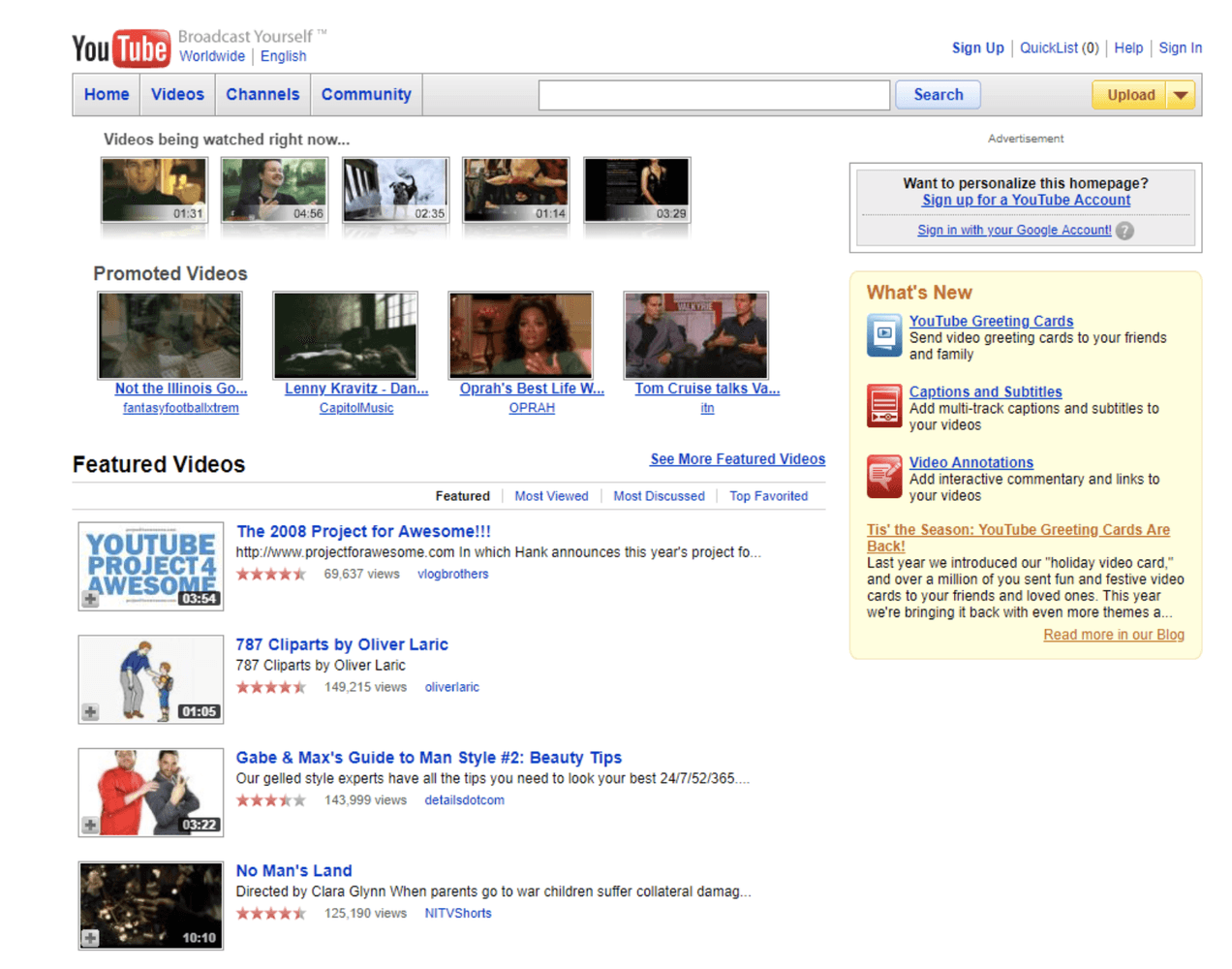
Task: Open YouTube Greeting Cards link
Action: pyautogui.click(x=991, y=321)
